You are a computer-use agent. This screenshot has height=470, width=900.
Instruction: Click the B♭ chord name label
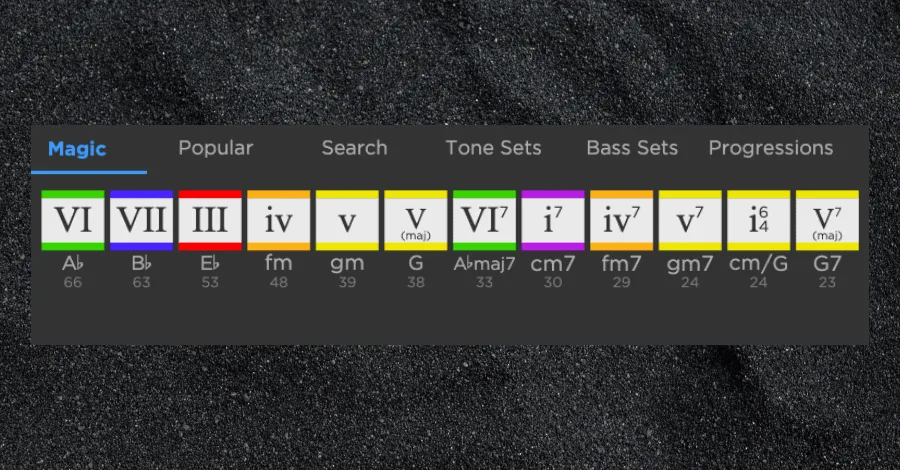[141, 263]
